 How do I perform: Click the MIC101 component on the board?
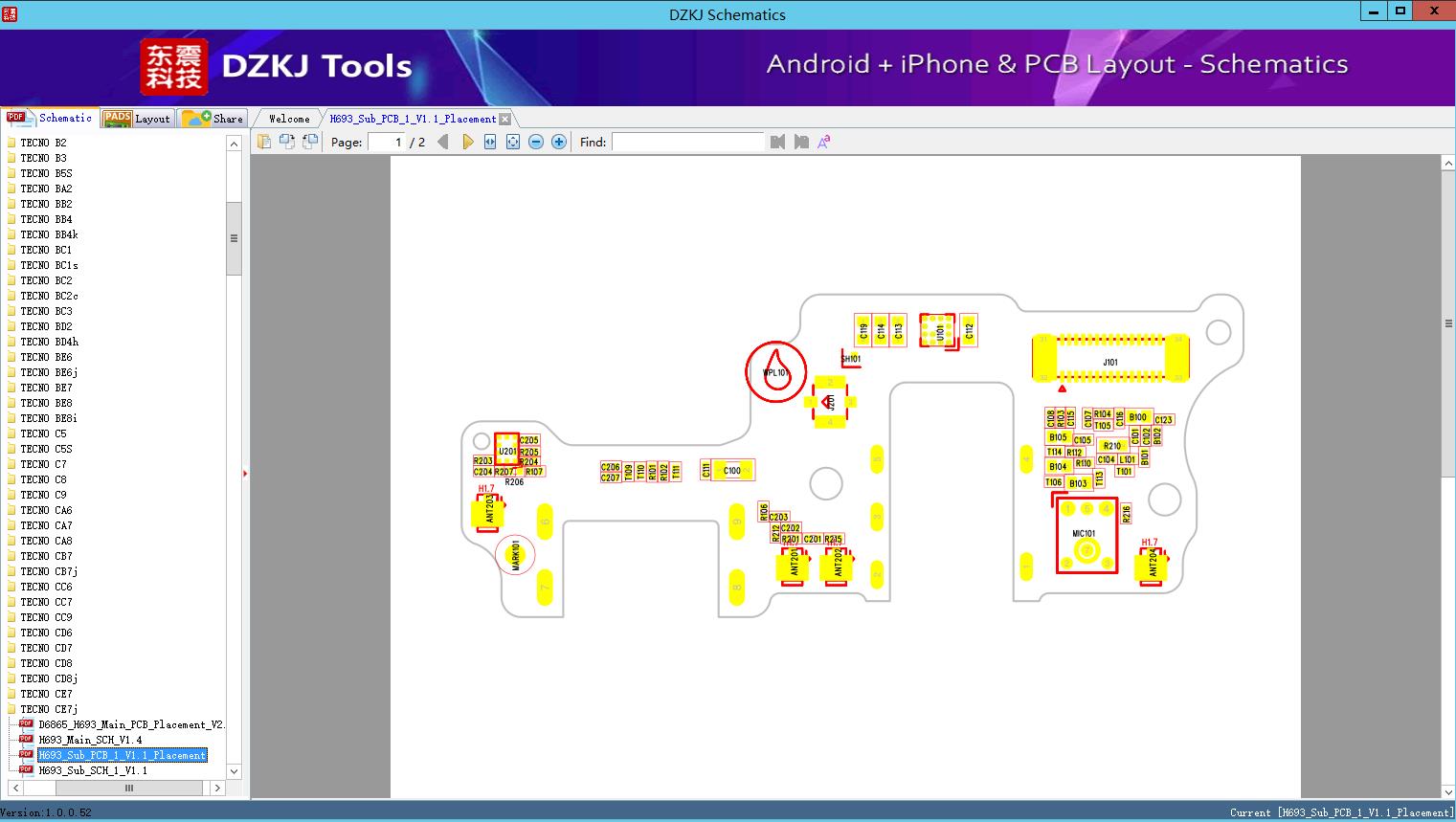tap(1086, 536)
